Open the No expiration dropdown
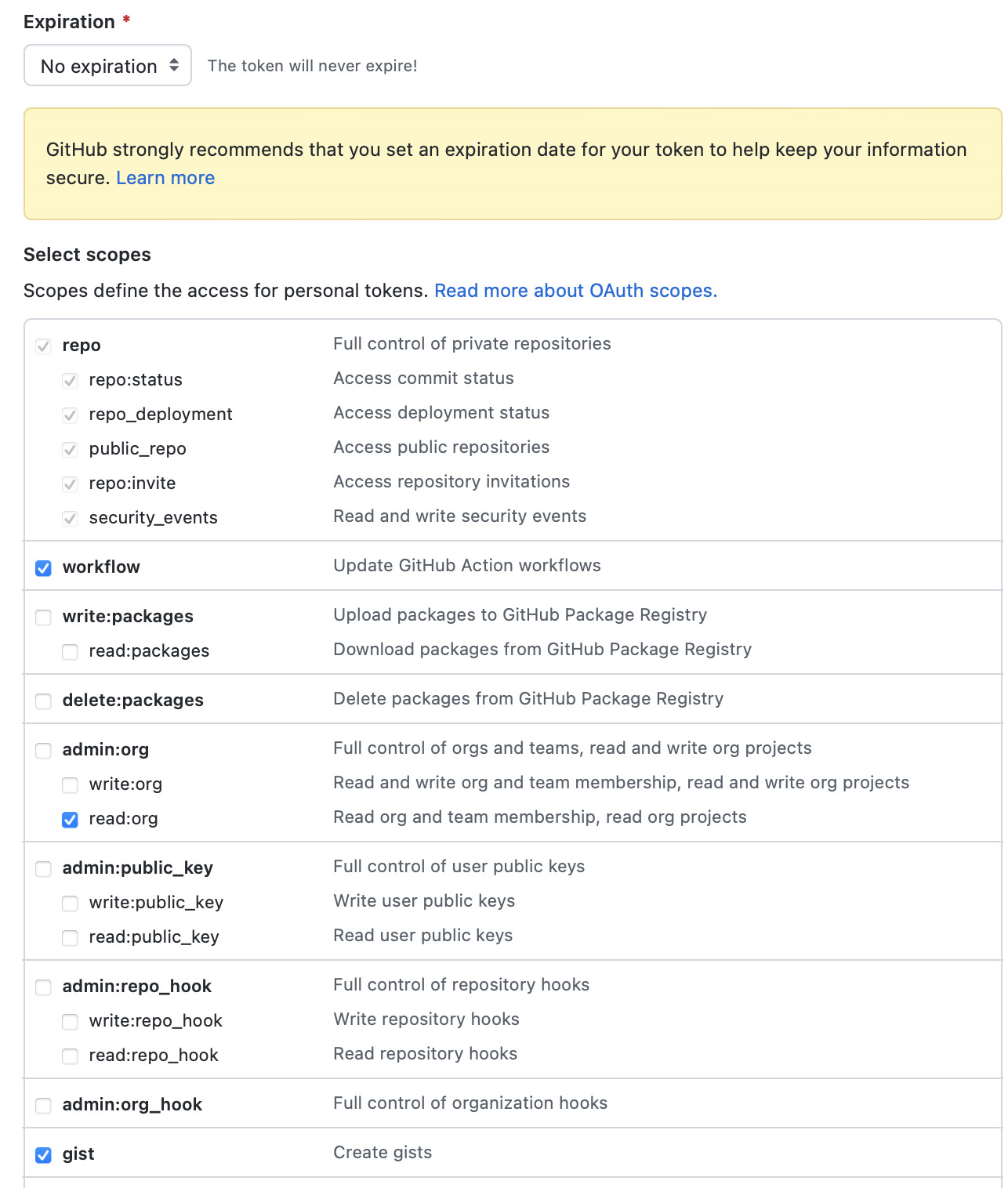 click(x=107, y=66)
